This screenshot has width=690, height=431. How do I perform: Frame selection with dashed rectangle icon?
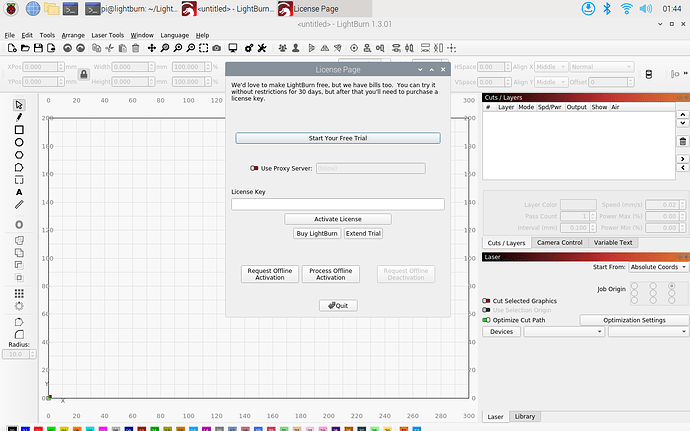tap(203, 48)
